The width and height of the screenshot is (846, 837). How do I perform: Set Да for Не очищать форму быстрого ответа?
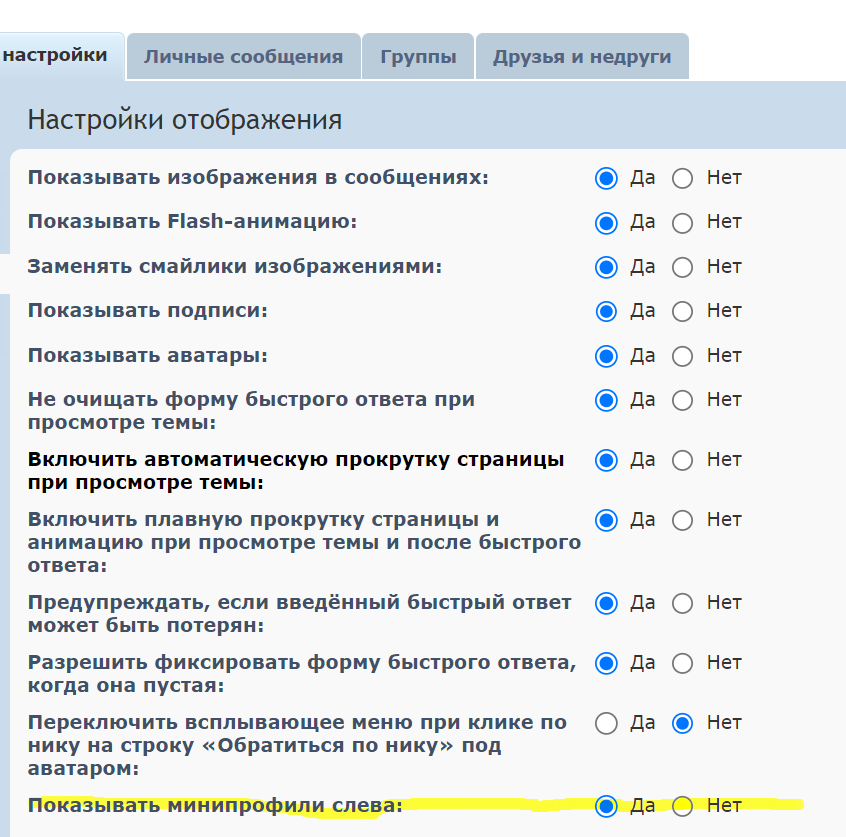click(x=606, y=400)
